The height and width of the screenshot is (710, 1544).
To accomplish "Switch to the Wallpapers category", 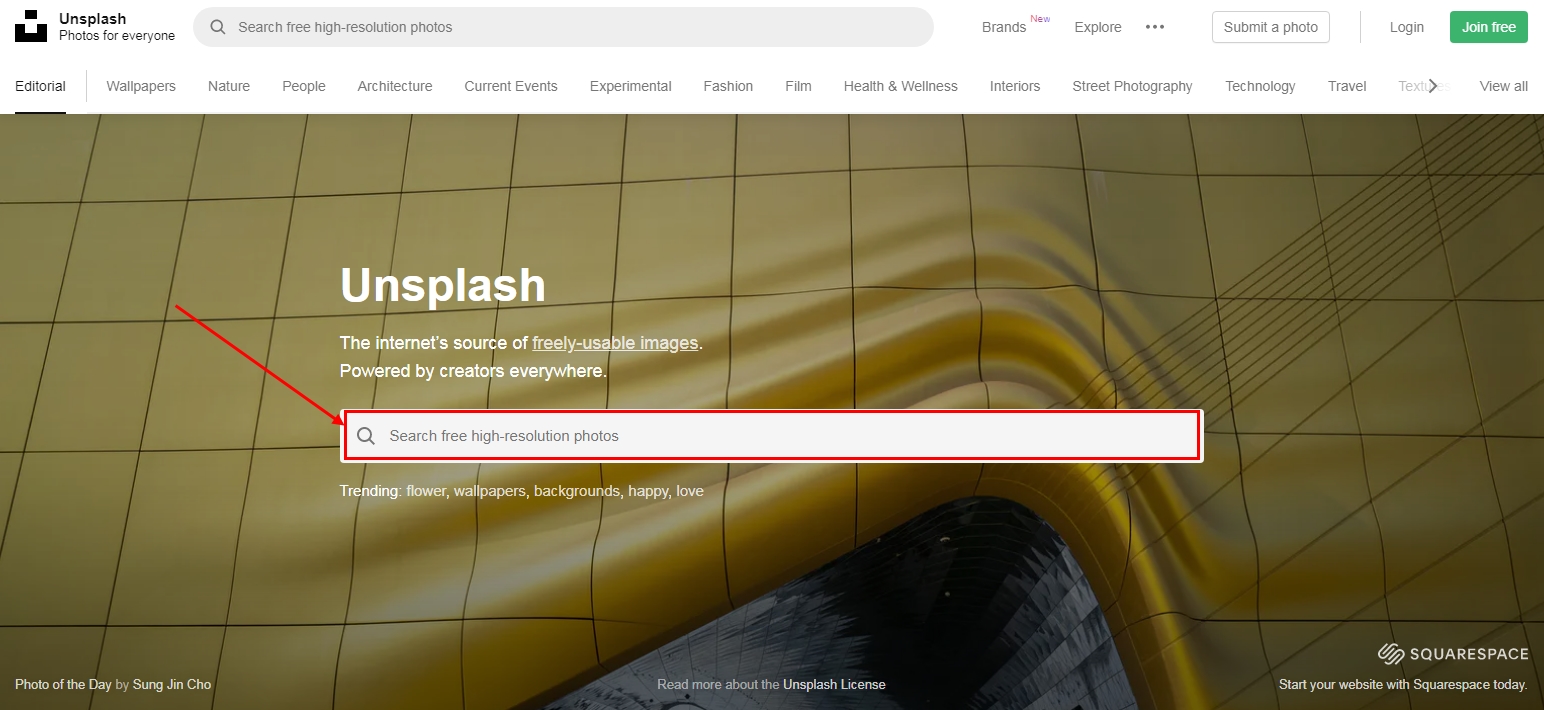I will 141,86.
